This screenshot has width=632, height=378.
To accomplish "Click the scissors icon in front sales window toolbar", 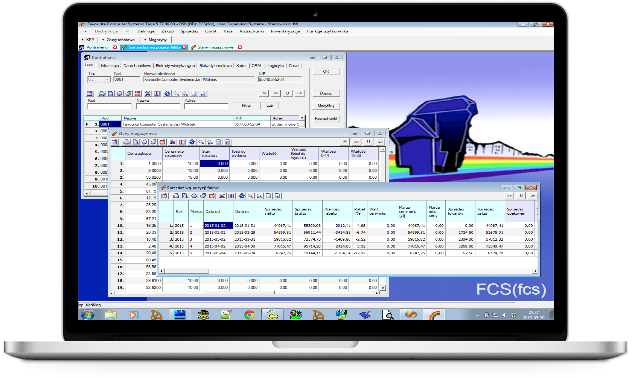I will 222,196.
